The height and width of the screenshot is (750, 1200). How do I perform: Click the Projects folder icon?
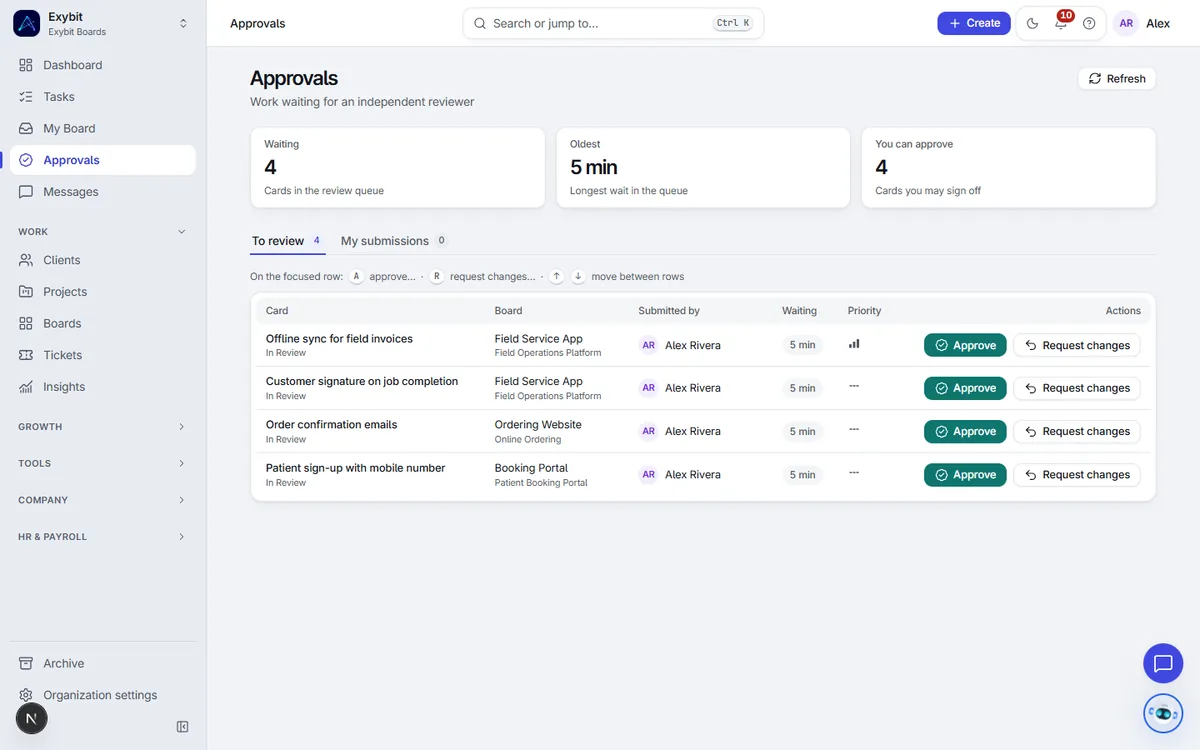point(26,292)
